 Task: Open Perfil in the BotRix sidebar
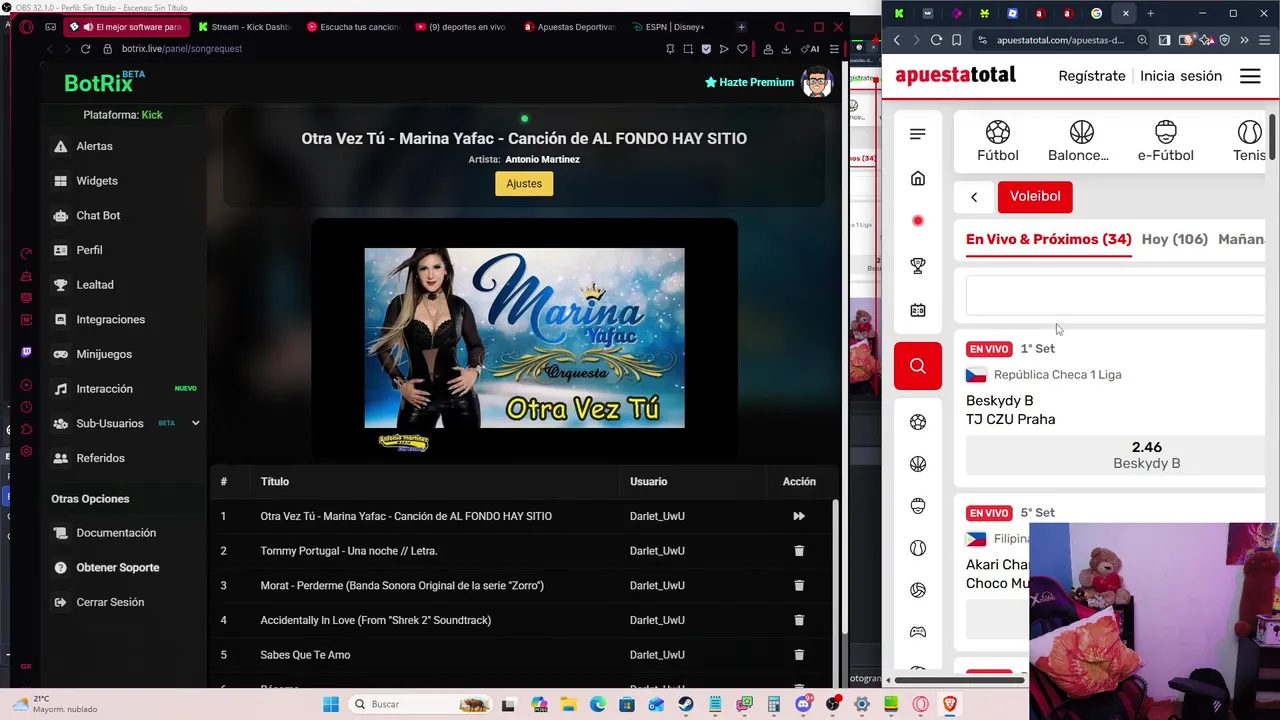pyautogui.click(x=89, y=250)
